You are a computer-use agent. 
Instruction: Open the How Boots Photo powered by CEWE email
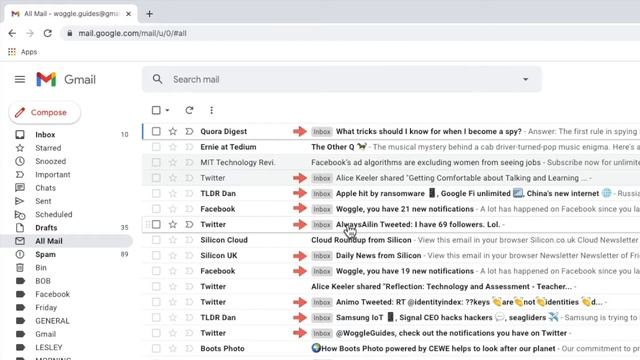(x=391, y=349)
